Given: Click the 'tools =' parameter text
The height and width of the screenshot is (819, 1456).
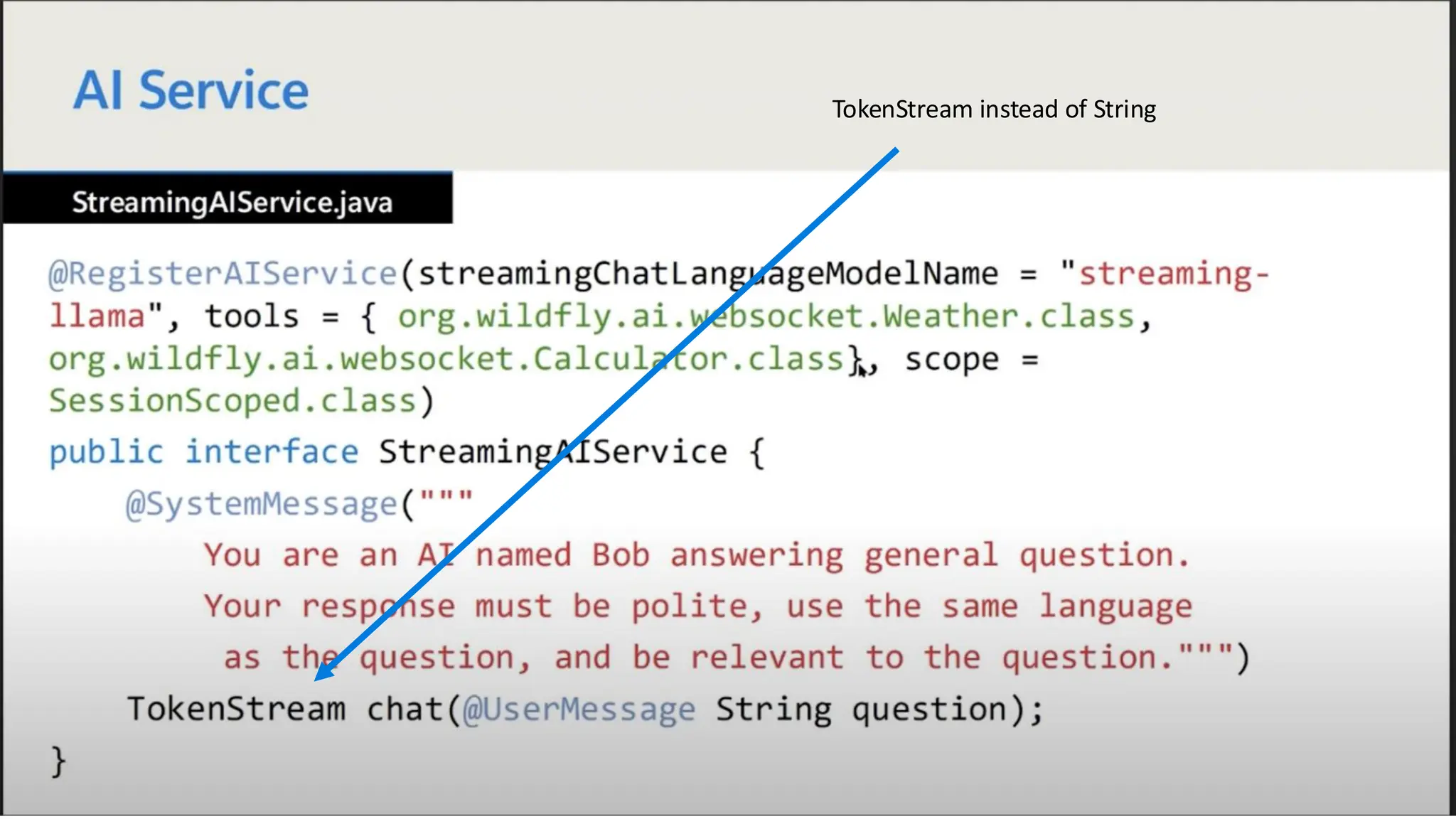Looking at the screenshot, I should click(x=272, y=317).
